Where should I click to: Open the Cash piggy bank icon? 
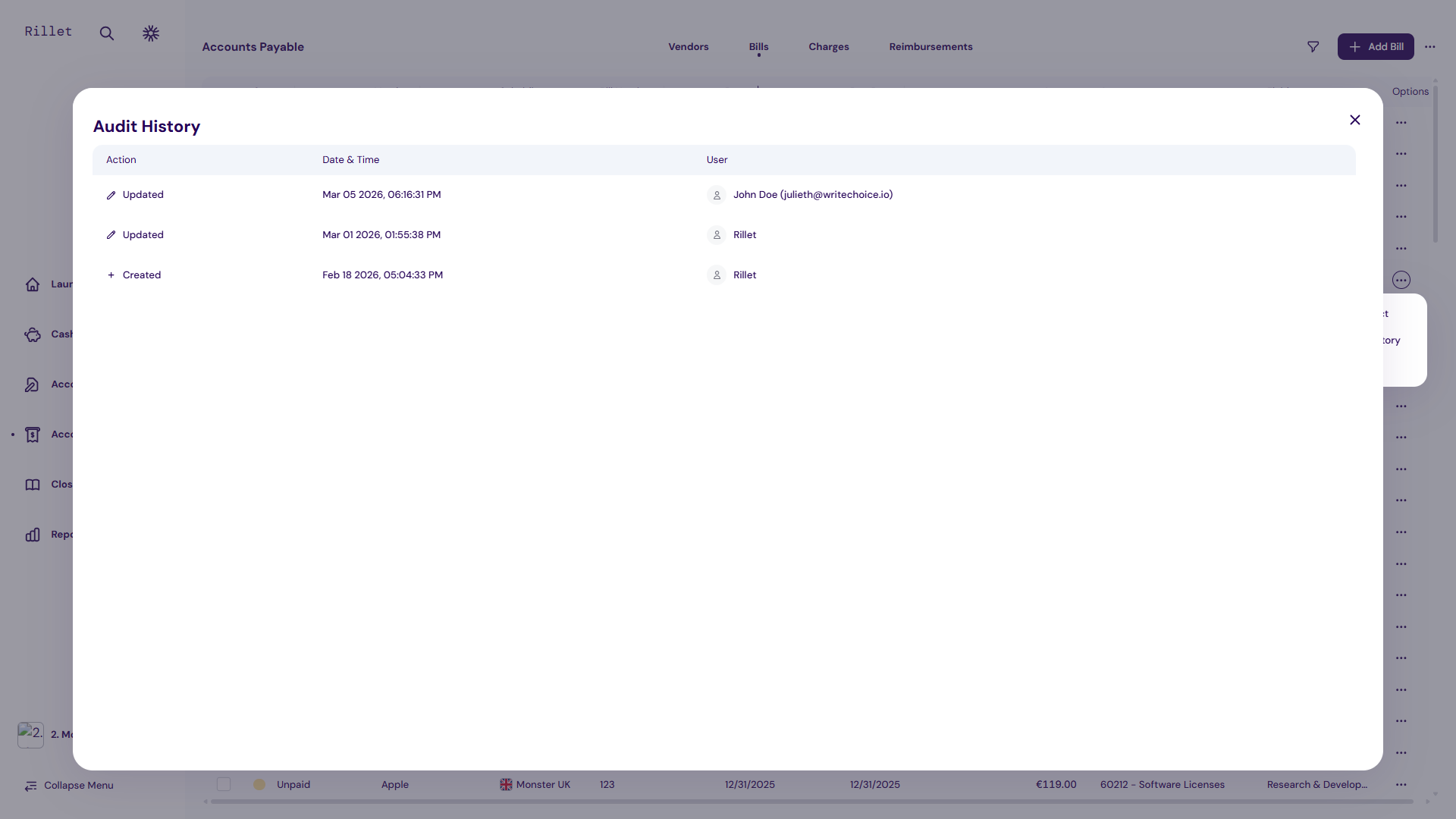(33, 334)
